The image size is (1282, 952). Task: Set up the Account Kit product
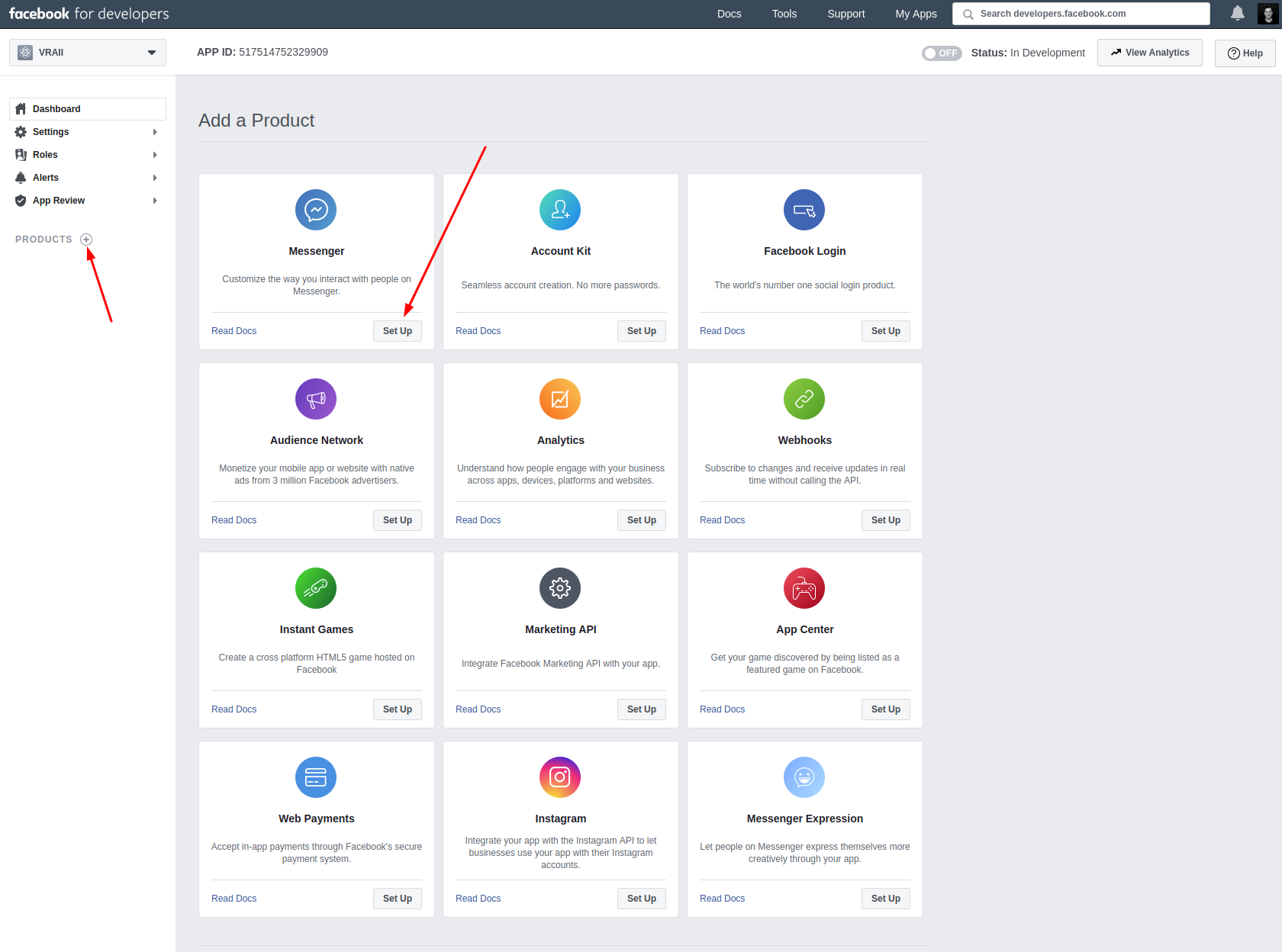pos(642,331)
